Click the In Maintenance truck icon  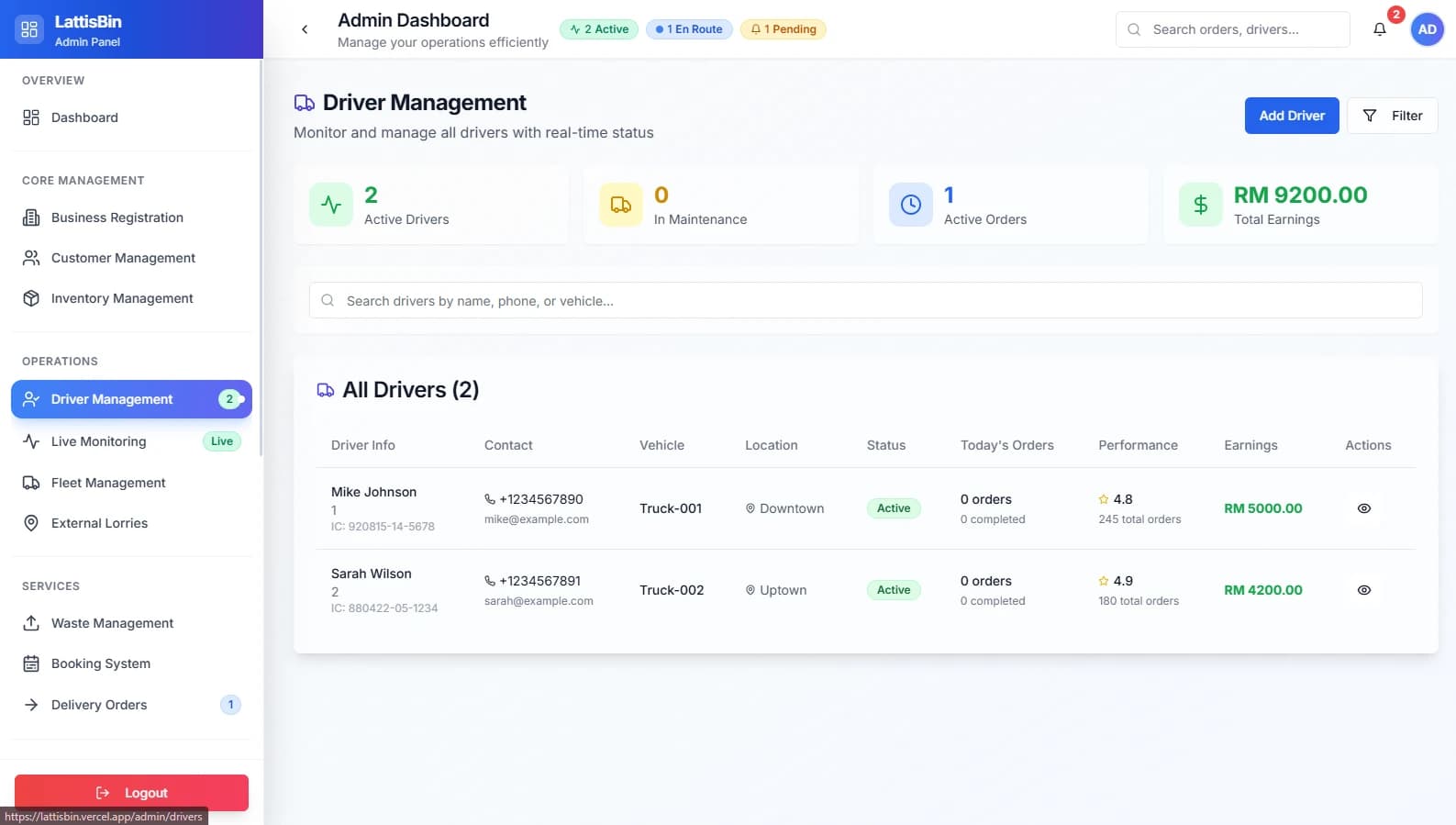[621, 205]
